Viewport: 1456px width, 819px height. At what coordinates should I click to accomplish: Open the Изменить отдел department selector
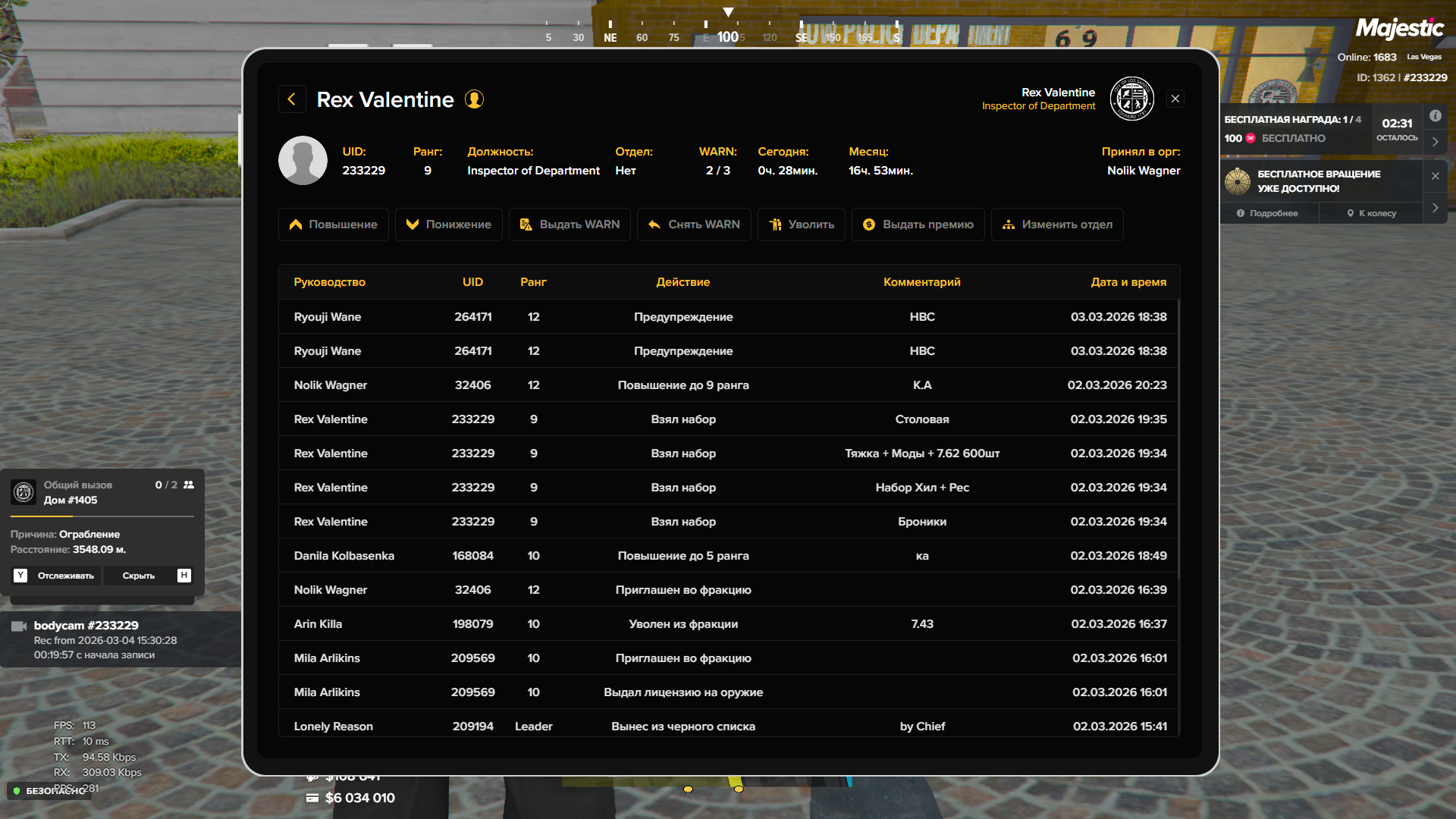1056,224
